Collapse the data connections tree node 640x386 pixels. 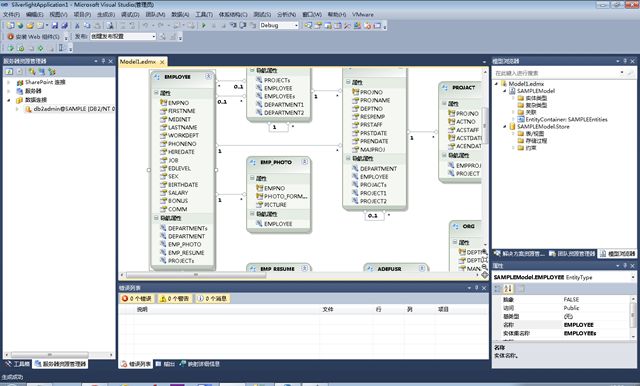point(9,100)
